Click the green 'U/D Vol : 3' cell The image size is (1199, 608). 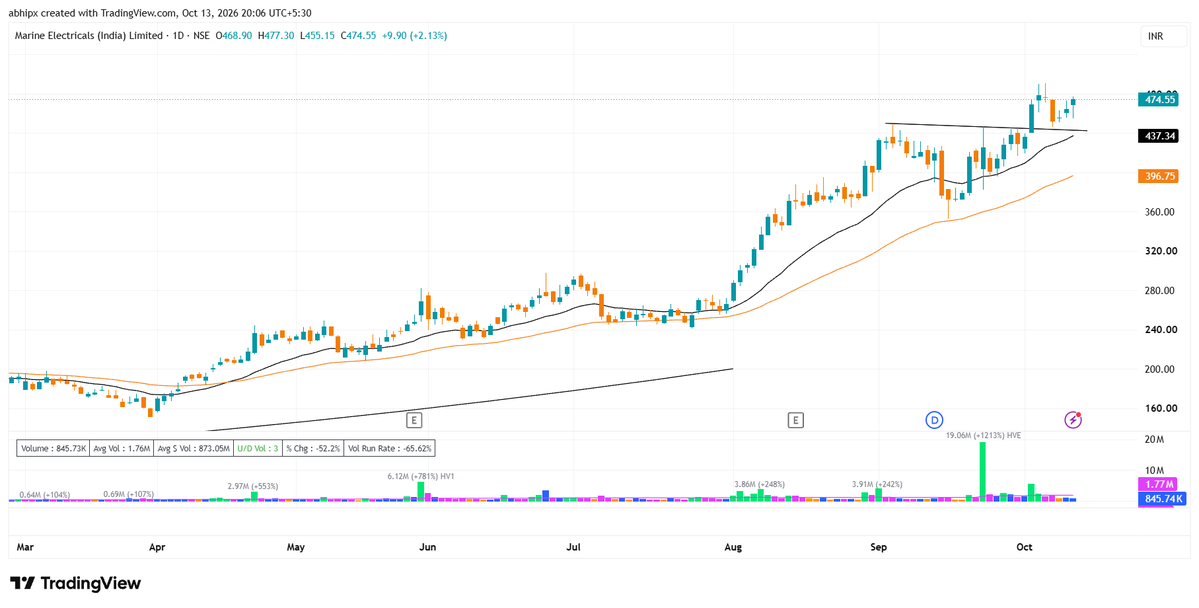coord(258,449)
